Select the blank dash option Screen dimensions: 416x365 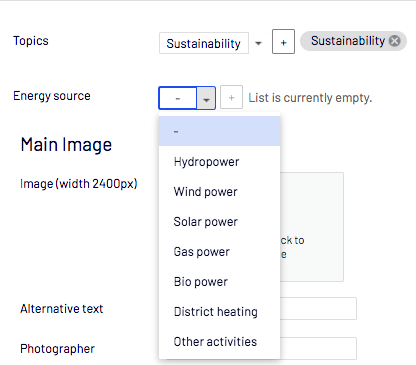coord(219,131)
